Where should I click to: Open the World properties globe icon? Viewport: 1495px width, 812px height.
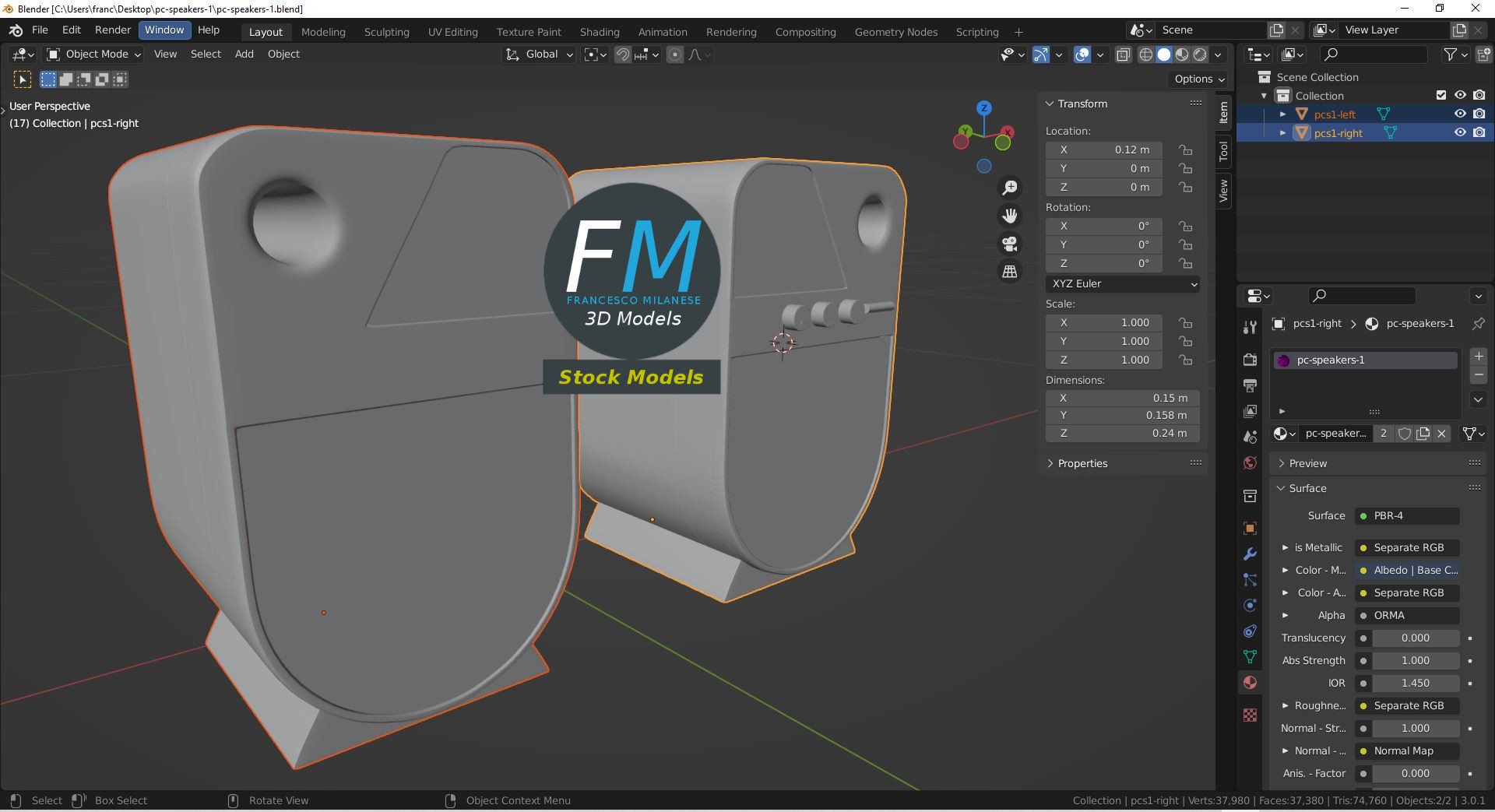coord(1250,463)
